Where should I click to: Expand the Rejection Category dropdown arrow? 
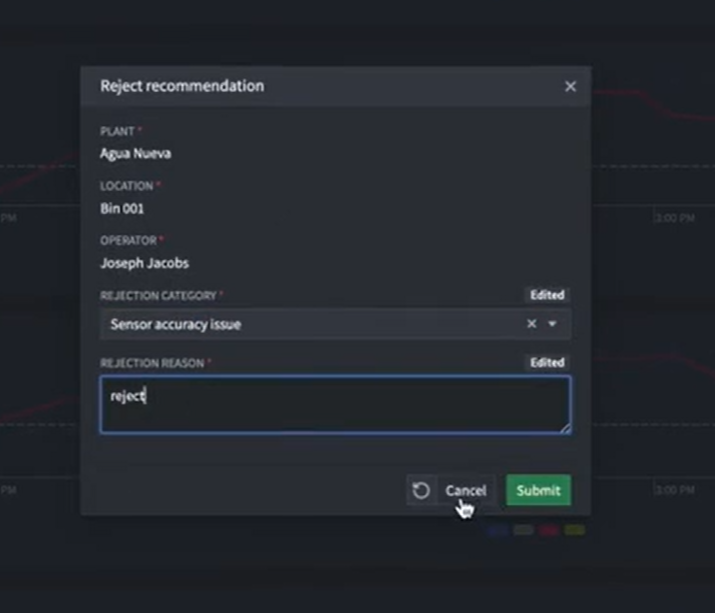click(x=552, y=324)
